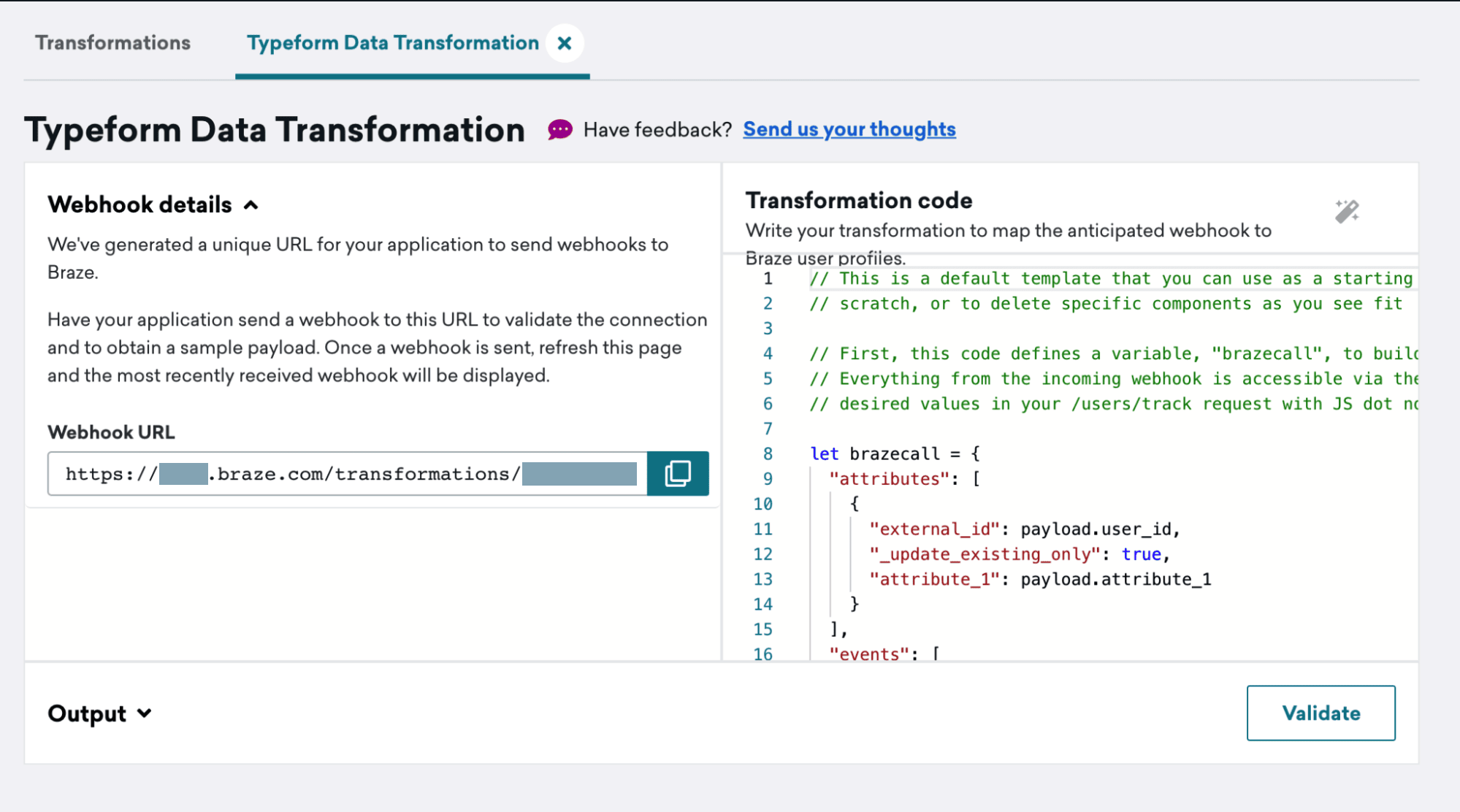
Task: Click the "external_id" code line
Action: tap(1024, 529)
